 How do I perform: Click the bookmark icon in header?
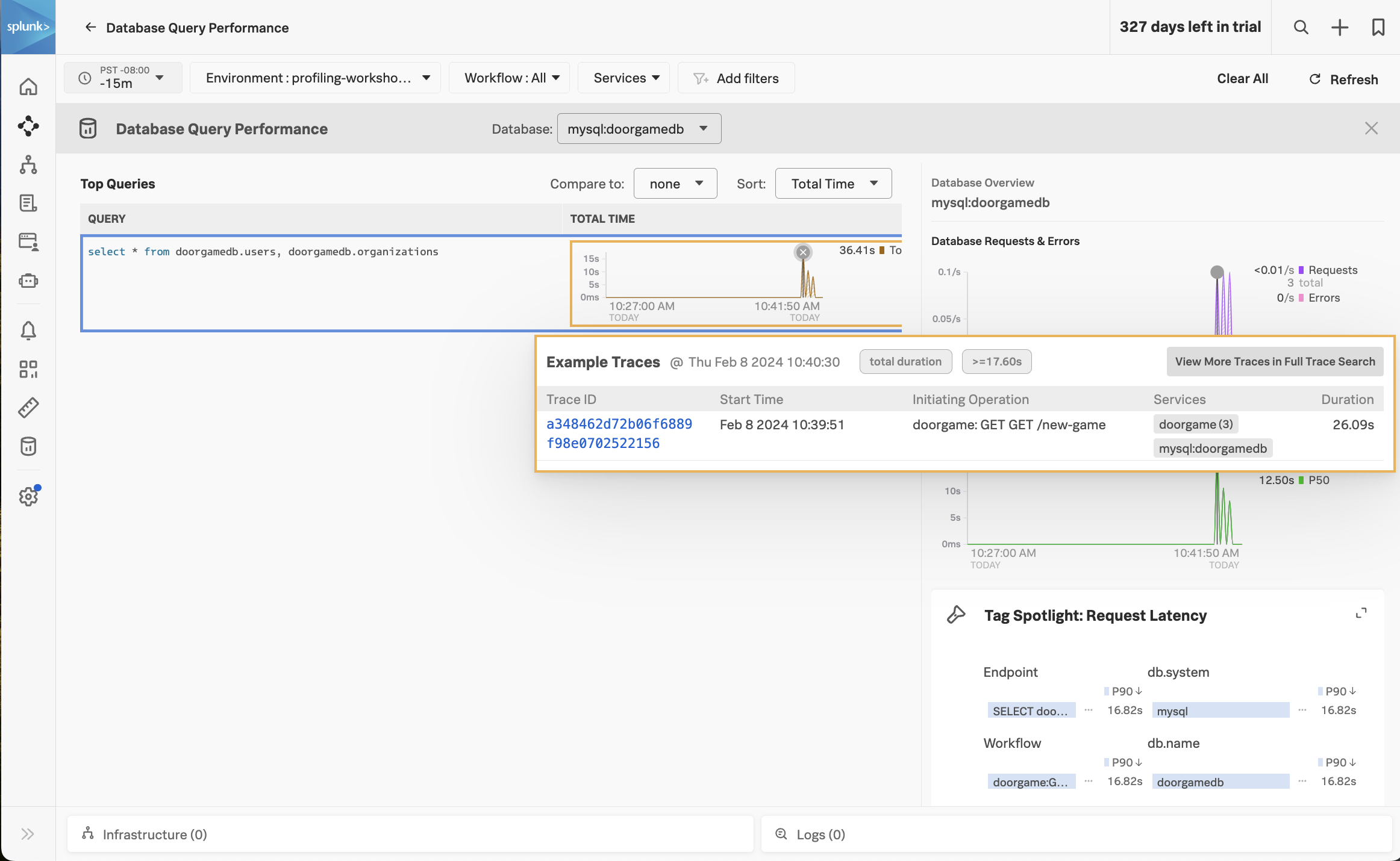coord(1378,27)
